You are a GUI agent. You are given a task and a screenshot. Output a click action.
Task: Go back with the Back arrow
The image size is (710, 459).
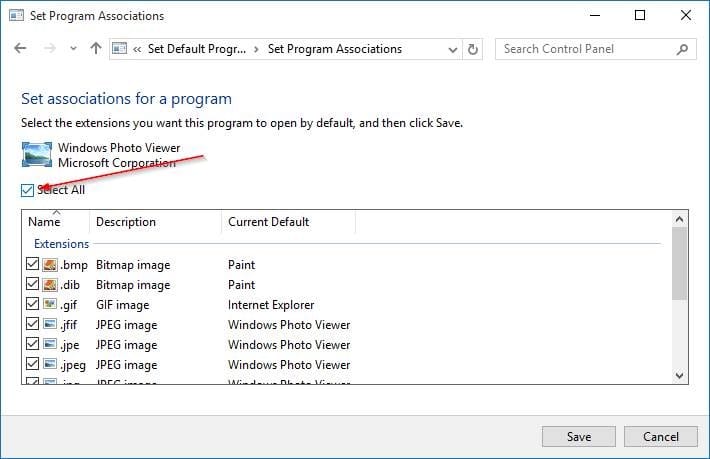point(20,48)
